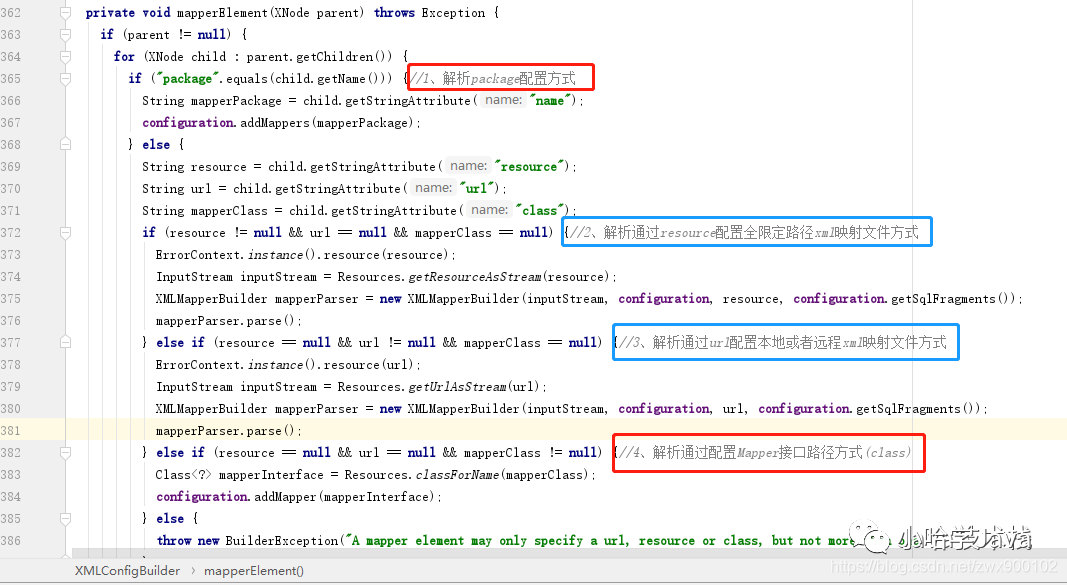The height and width of the screenshot is (585, 1067).
Task: Collapse the fold marker at line 363
Action: click(65, 35)
